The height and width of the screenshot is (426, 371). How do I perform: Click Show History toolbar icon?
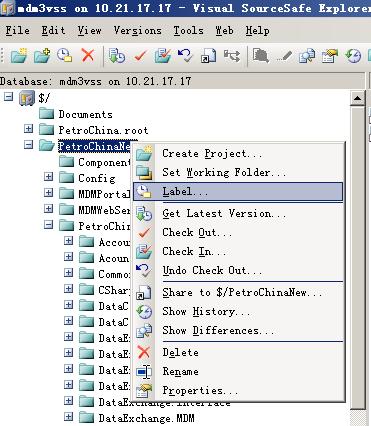pyautogui.click(x=353, y=55)
